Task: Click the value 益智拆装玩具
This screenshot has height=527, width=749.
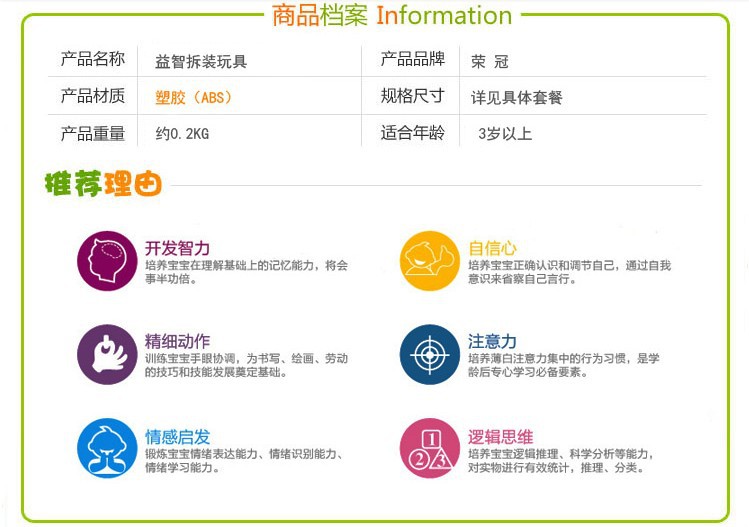Action: coord(201,62)
